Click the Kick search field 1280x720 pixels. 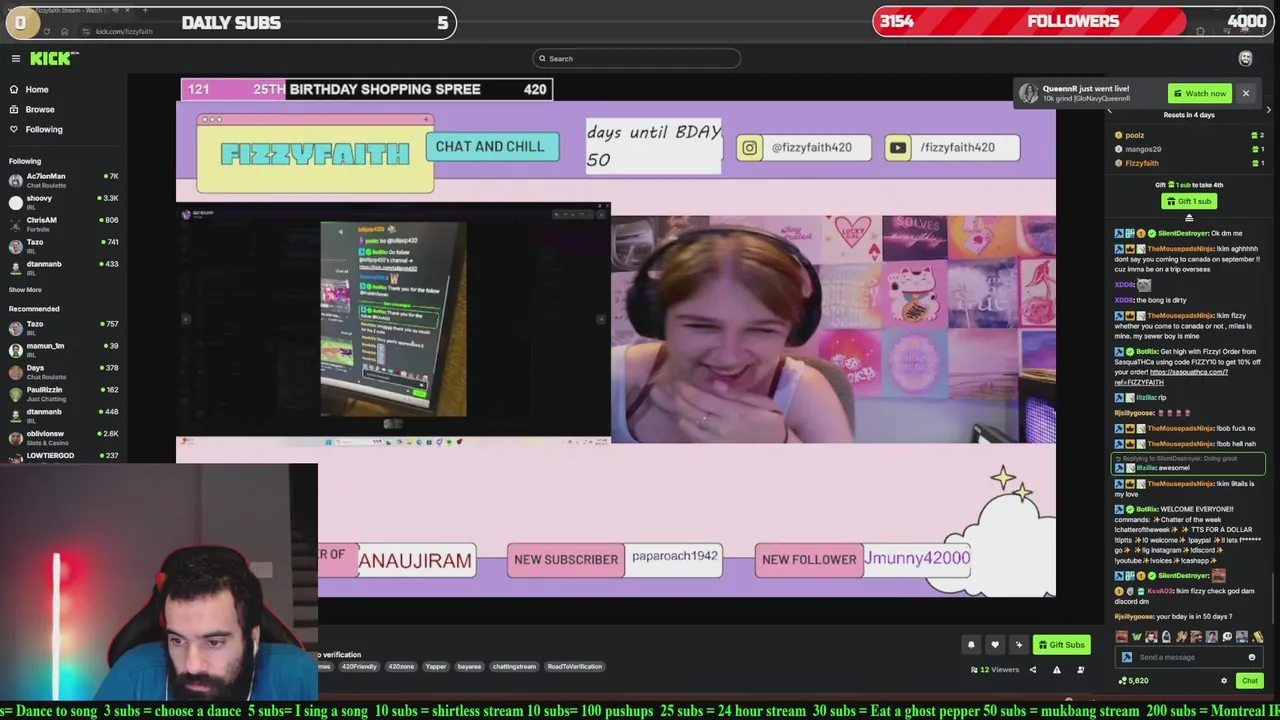pos(636,59)
